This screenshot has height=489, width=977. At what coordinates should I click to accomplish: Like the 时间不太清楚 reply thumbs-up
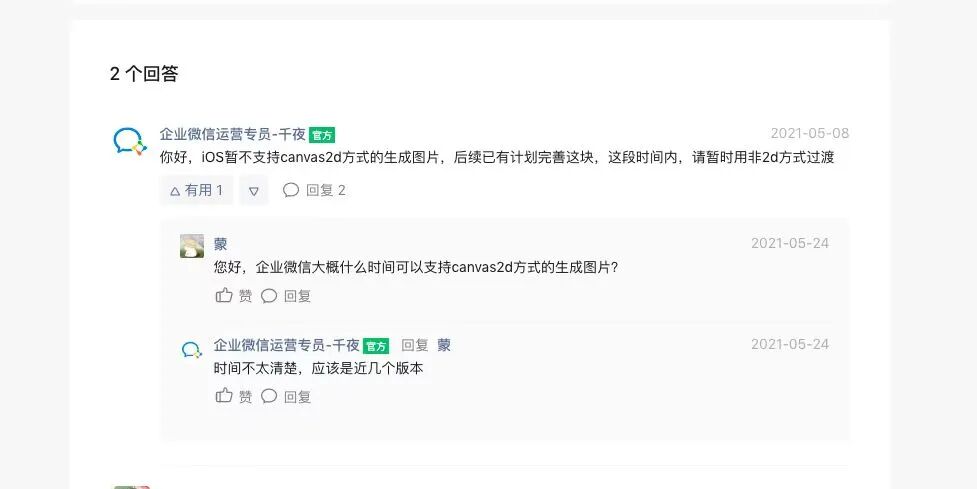tap(224, 396)
